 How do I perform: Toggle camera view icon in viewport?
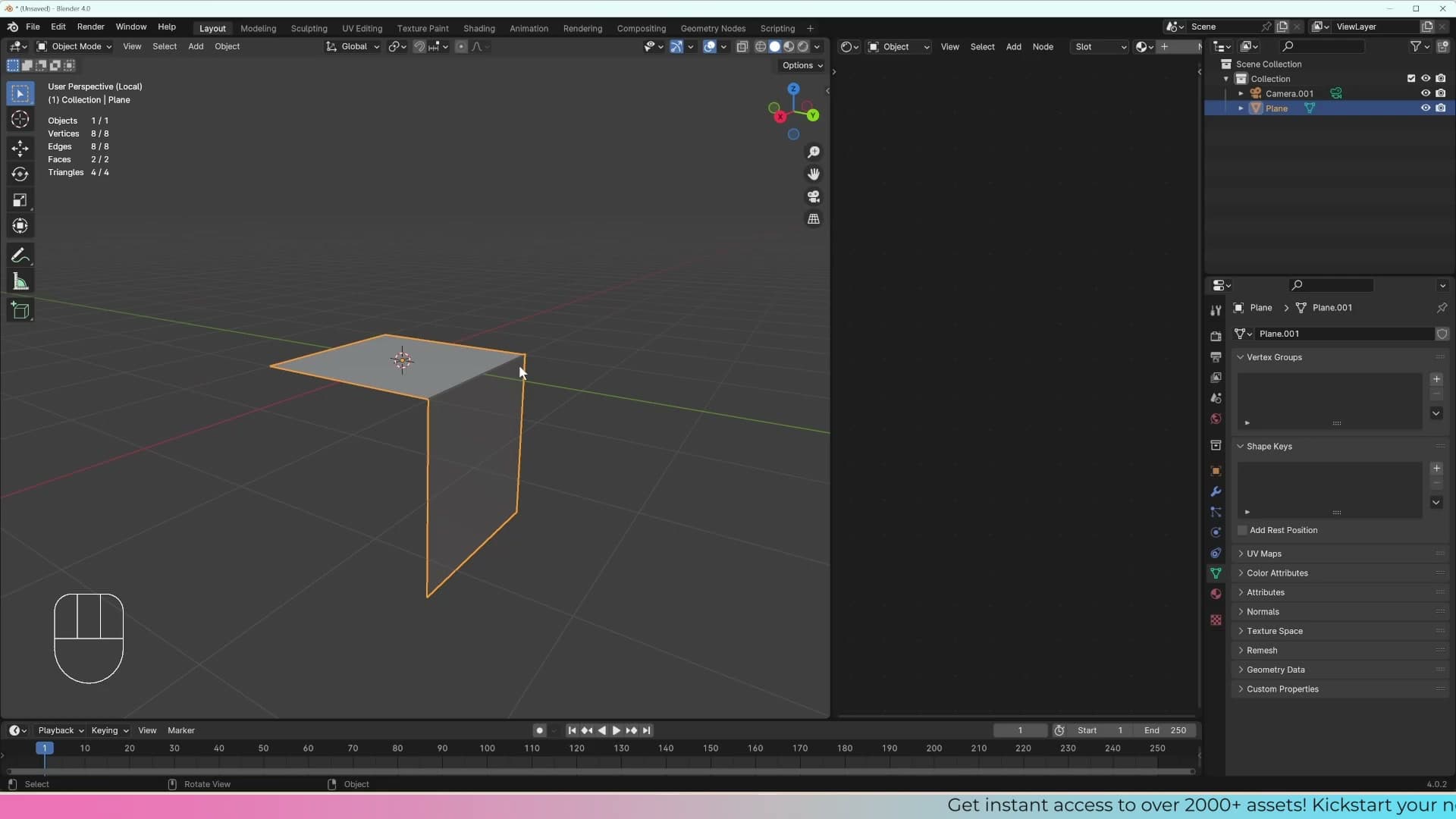814,196
